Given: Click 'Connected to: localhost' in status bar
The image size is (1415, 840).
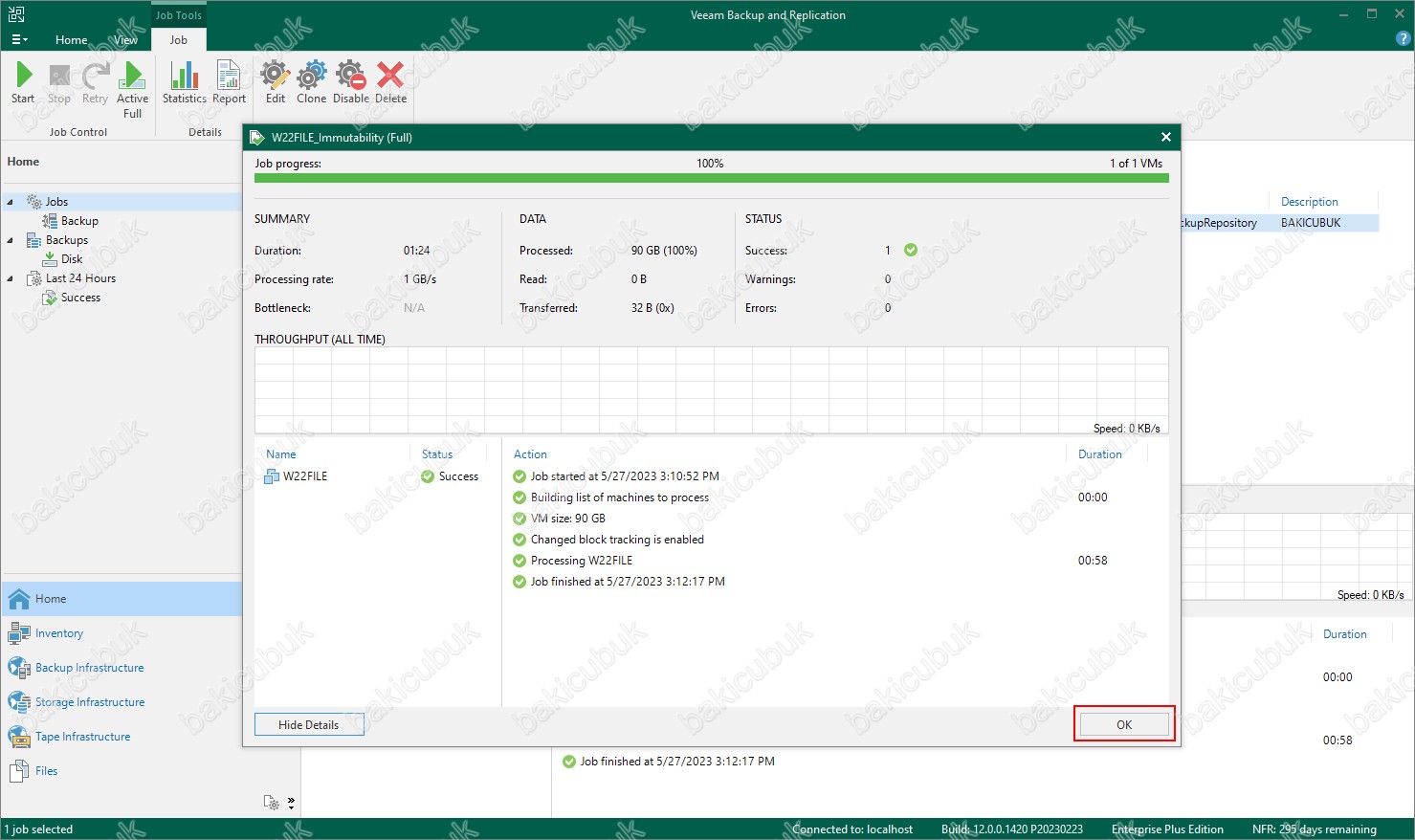Looking at the screenshot, I should (x=852, y=829).
